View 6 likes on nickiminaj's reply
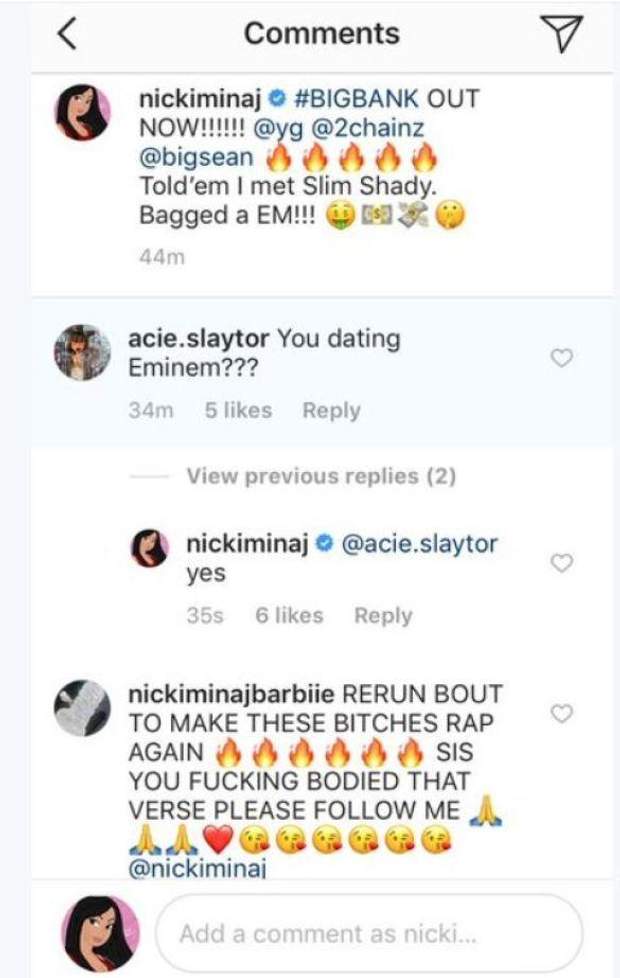The image size is (620, 978). pos(290,616)
